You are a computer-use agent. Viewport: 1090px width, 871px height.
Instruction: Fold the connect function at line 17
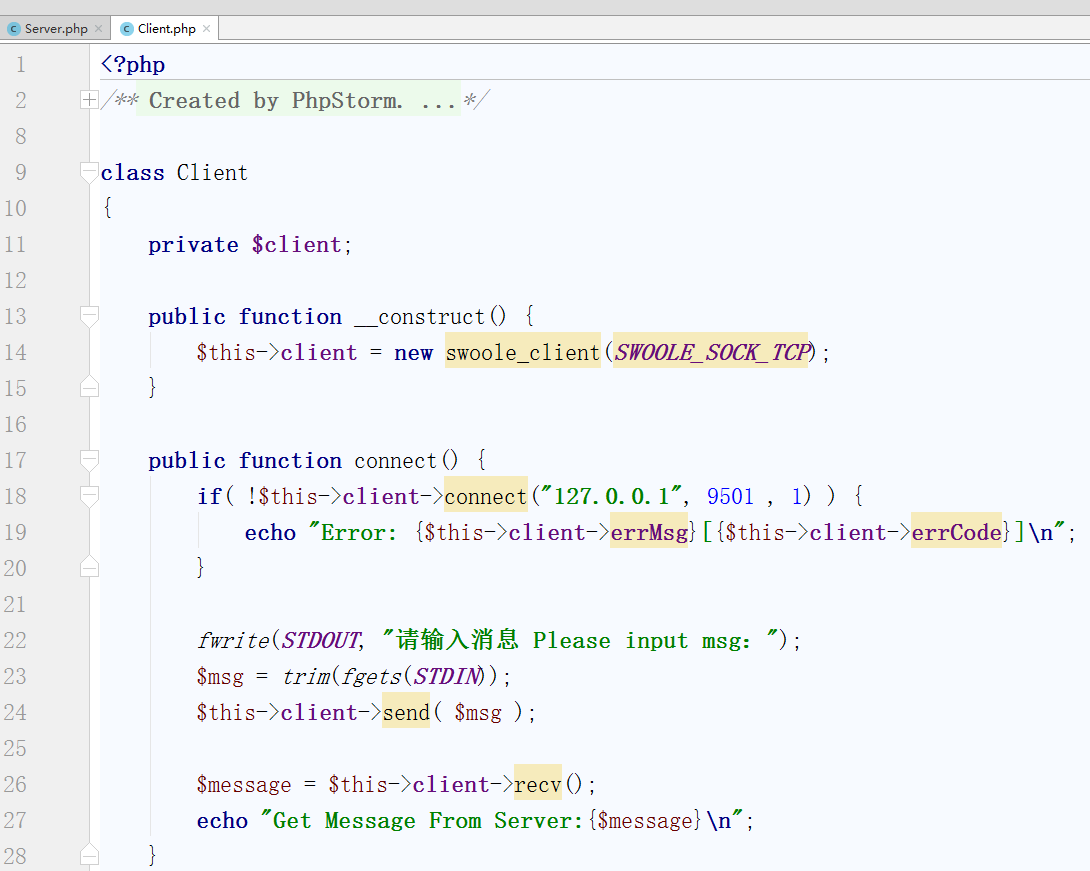click(89, 460)
